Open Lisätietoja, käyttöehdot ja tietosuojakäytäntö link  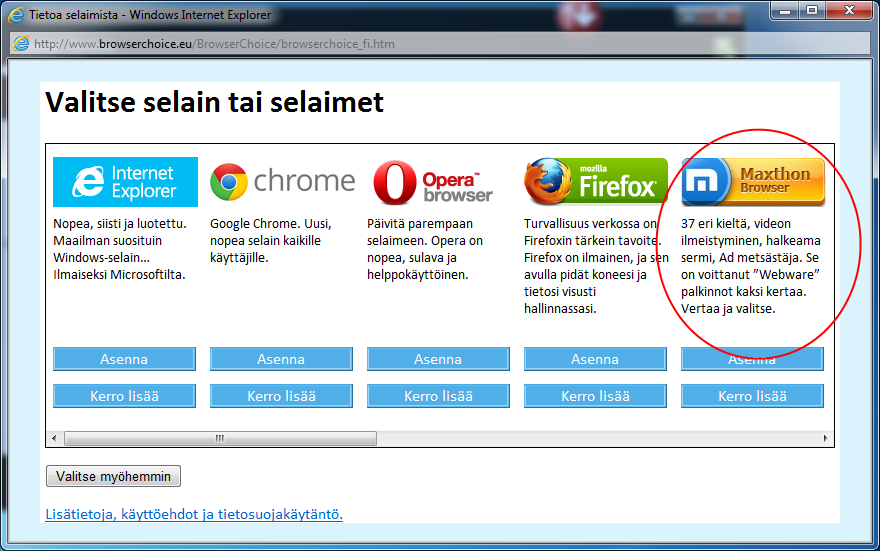pos(194,514)
